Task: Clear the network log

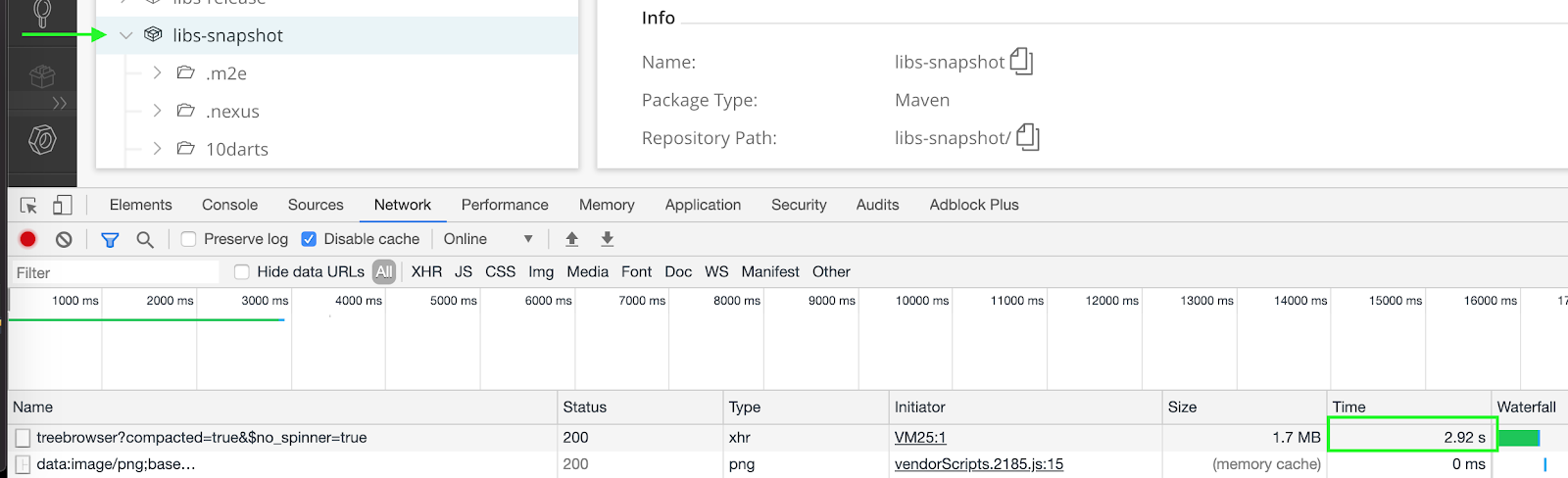Action: [x=64, y=239]
